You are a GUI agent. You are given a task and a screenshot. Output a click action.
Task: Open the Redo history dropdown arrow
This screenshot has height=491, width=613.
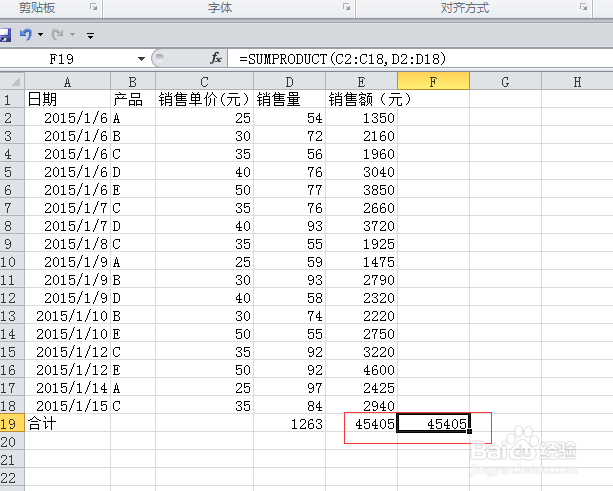tap(72, 35)
